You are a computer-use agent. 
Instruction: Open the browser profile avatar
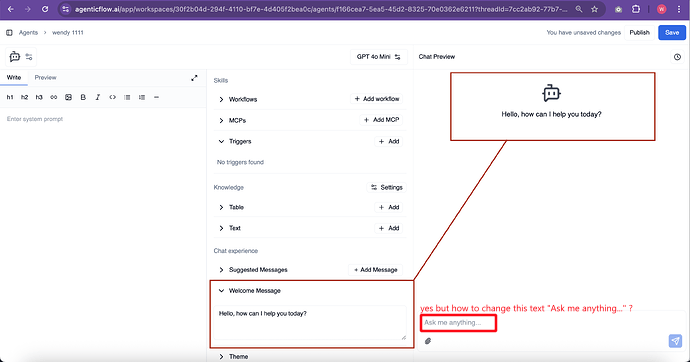click(661, 9)
